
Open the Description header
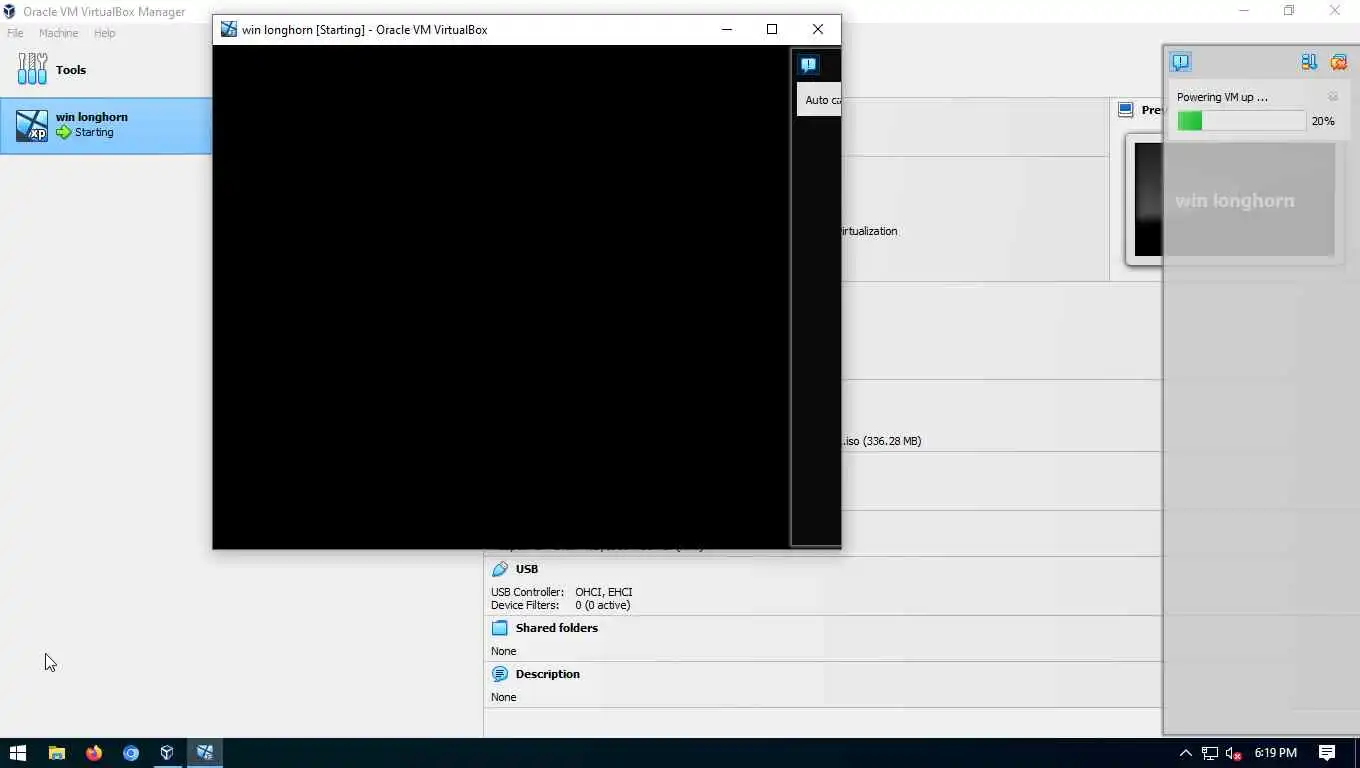548,674
